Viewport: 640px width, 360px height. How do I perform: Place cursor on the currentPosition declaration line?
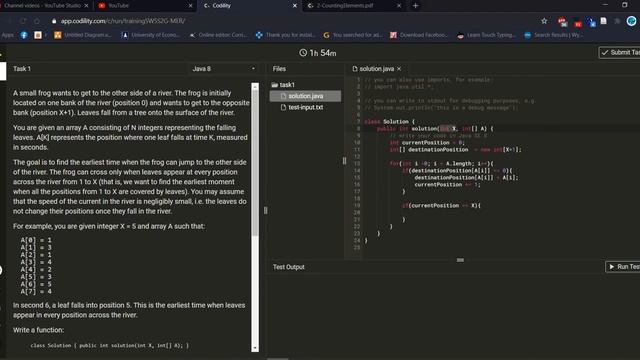tap(427, 142)
